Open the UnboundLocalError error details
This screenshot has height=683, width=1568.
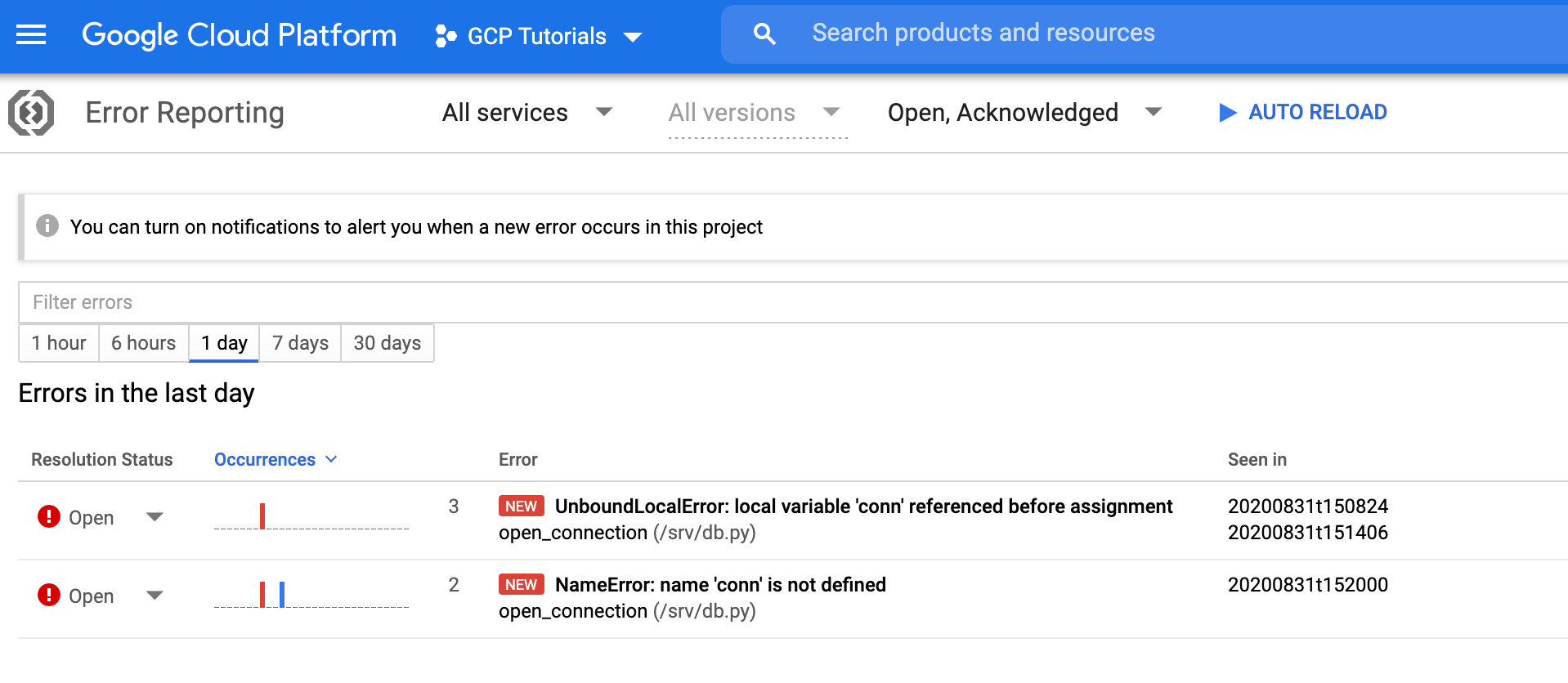(863, 507)
